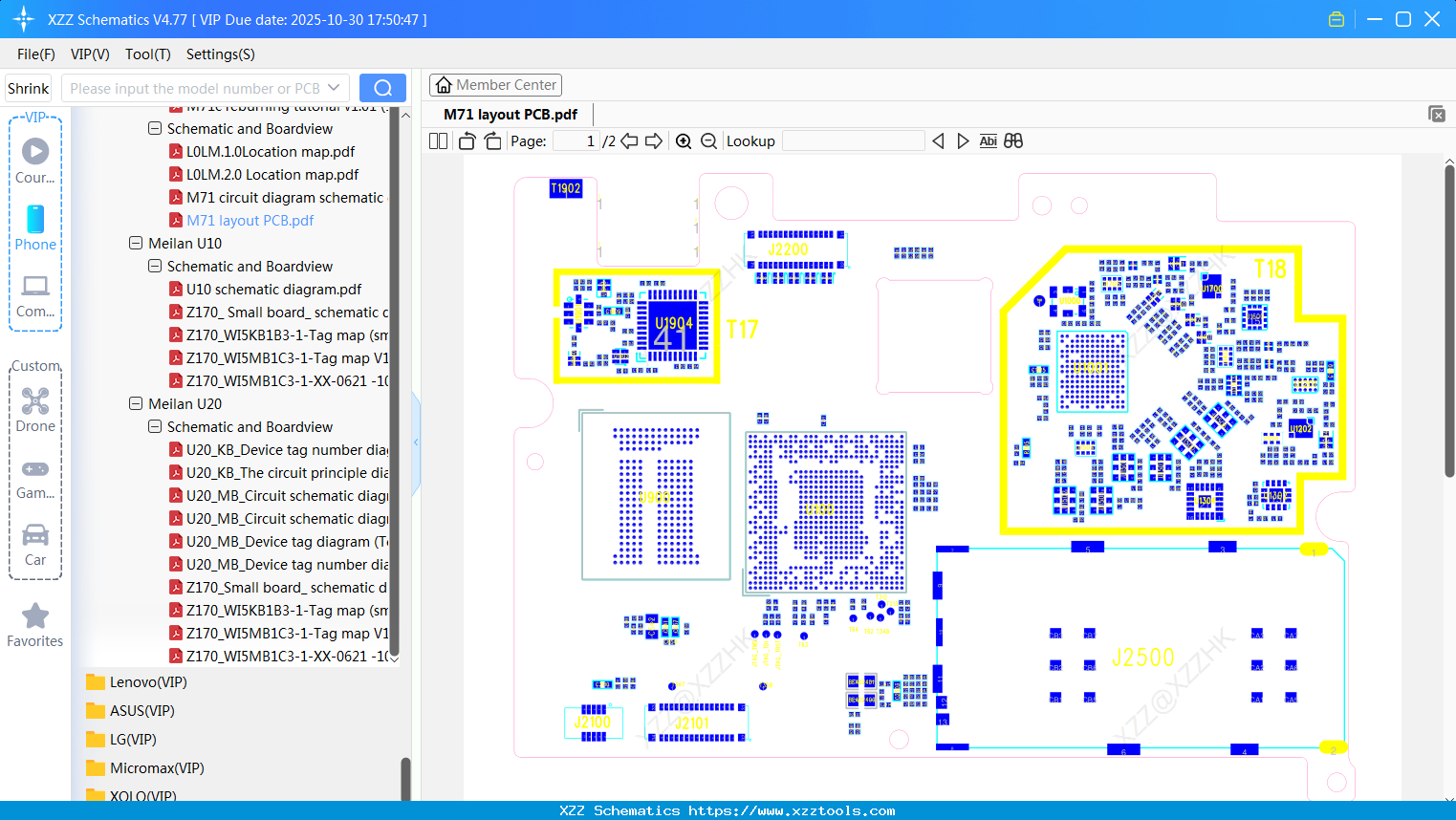Zoom in on the PDF page
The image size is (1456, 820).
click(684, 140)
